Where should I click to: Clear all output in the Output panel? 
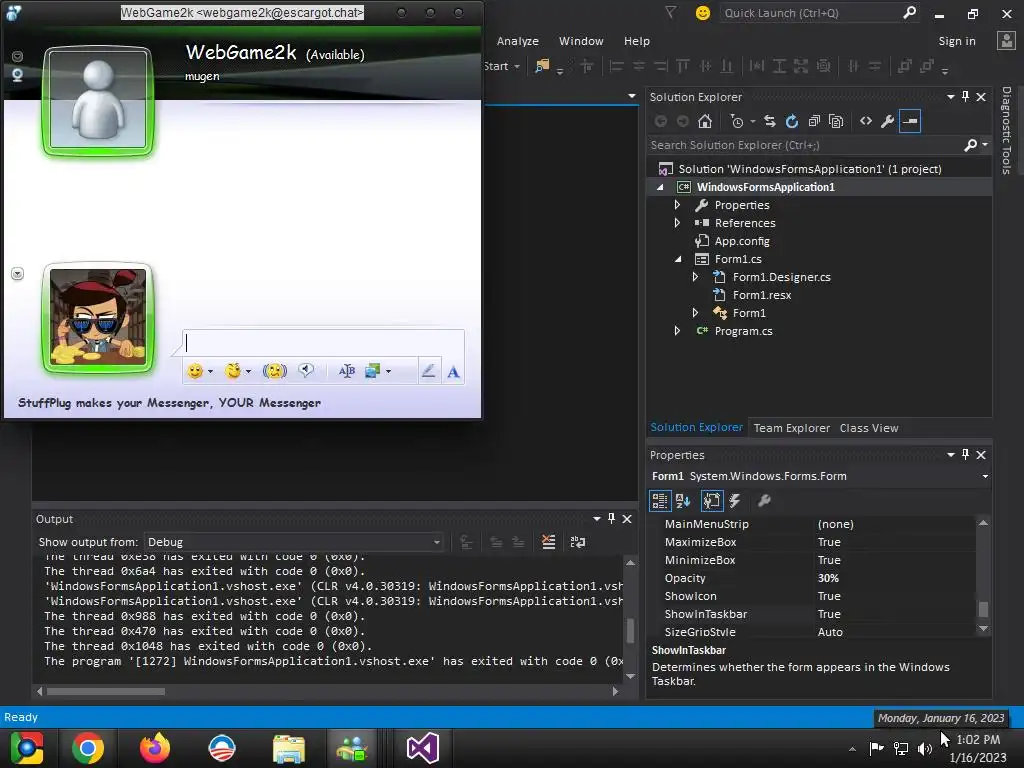click(549, 542)
